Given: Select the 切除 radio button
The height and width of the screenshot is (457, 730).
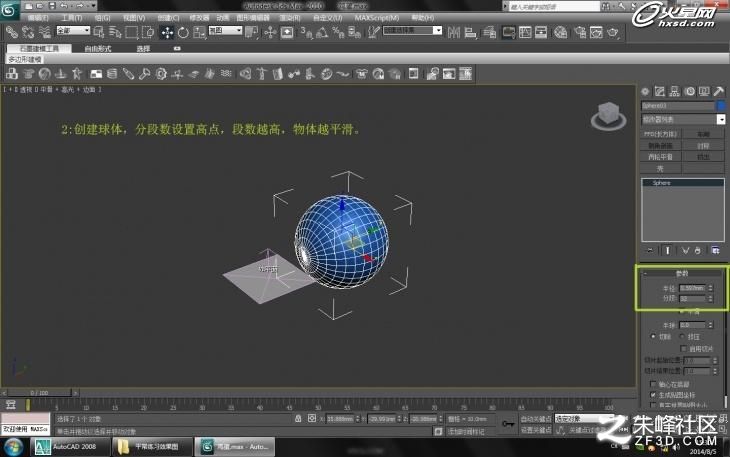Looking at the screenshot, I should (653, 336).
